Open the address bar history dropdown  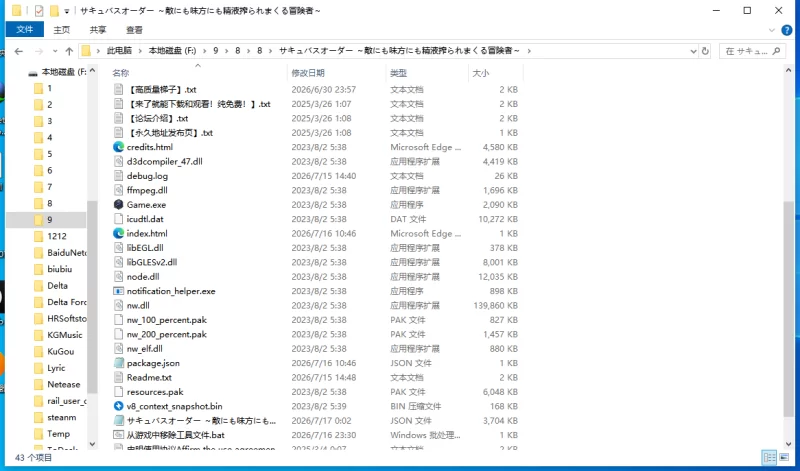(693, 51)
